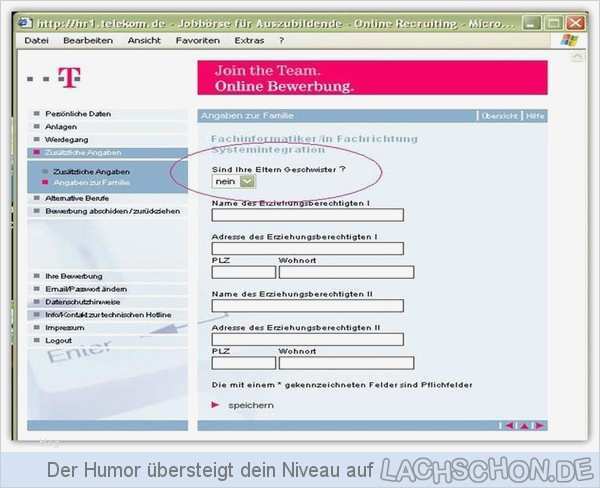The image size is (600, 488).
Task: Click the Windows flag logo icon
Action: (x=569, y=40)
